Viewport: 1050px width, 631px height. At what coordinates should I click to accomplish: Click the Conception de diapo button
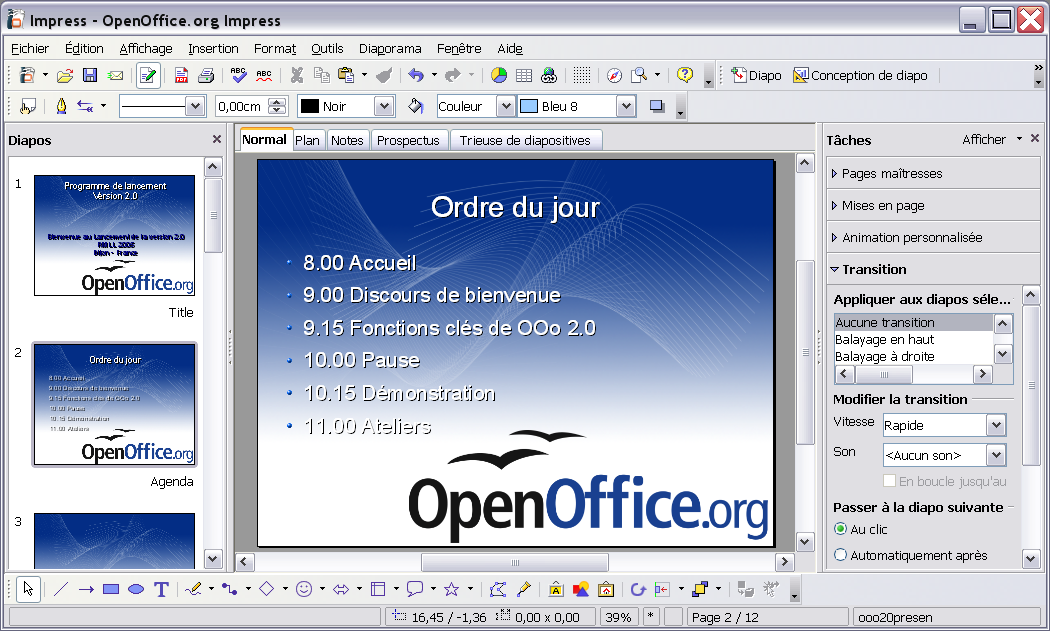tap(860, 76)
